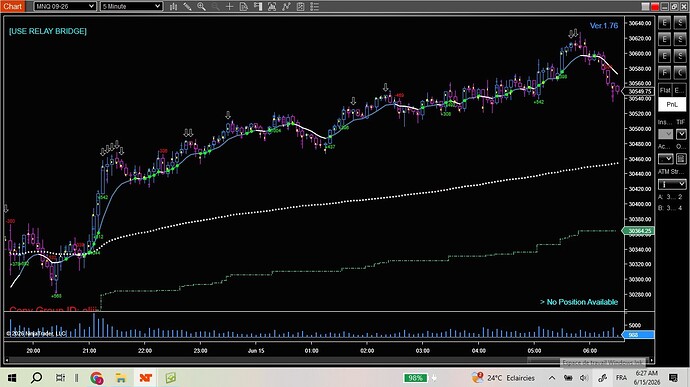Open the strategies toolbar icon

click(301, 7)
